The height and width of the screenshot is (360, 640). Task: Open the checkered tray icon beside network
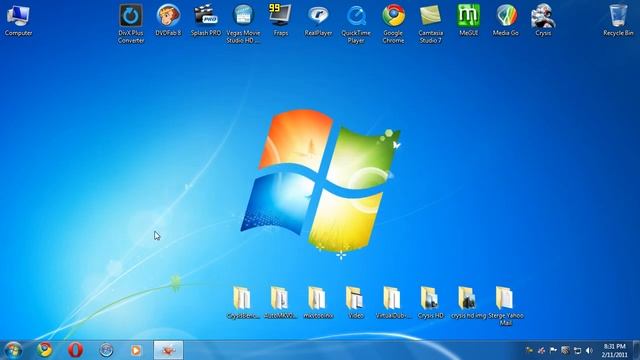565,350
